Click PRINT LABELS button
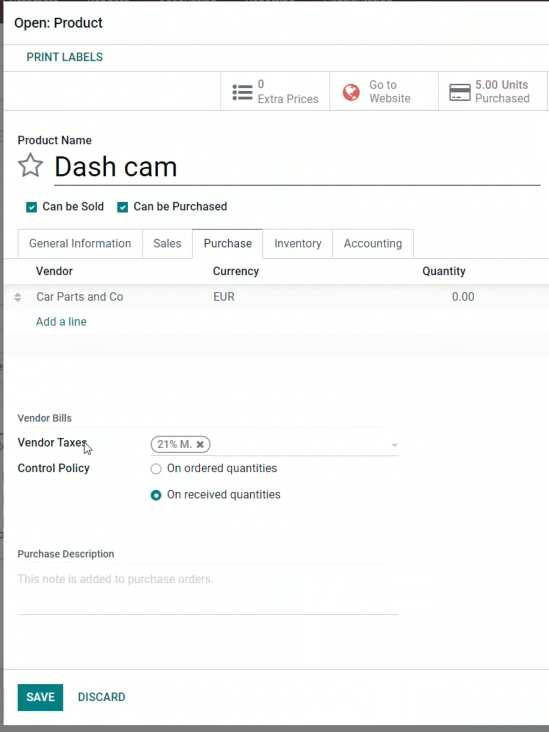Screen dimensions: 549x732 tap(64, 57)
